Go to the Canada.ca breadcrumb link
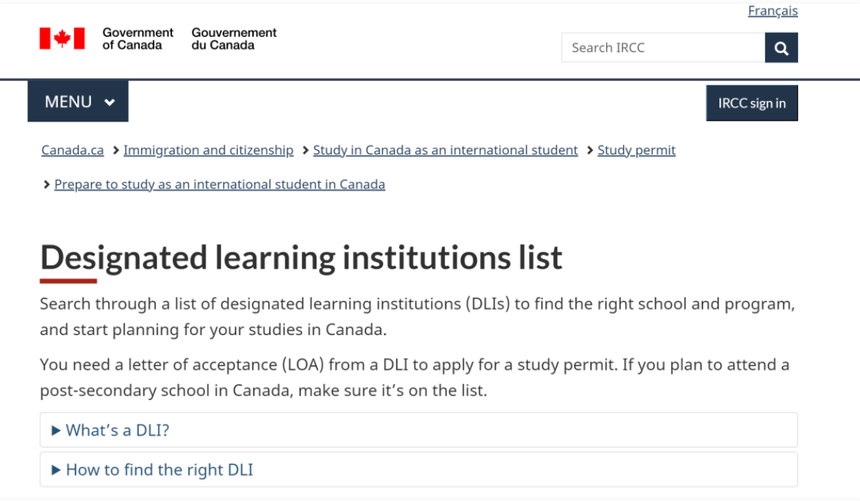860x501 pixels. 72,150
